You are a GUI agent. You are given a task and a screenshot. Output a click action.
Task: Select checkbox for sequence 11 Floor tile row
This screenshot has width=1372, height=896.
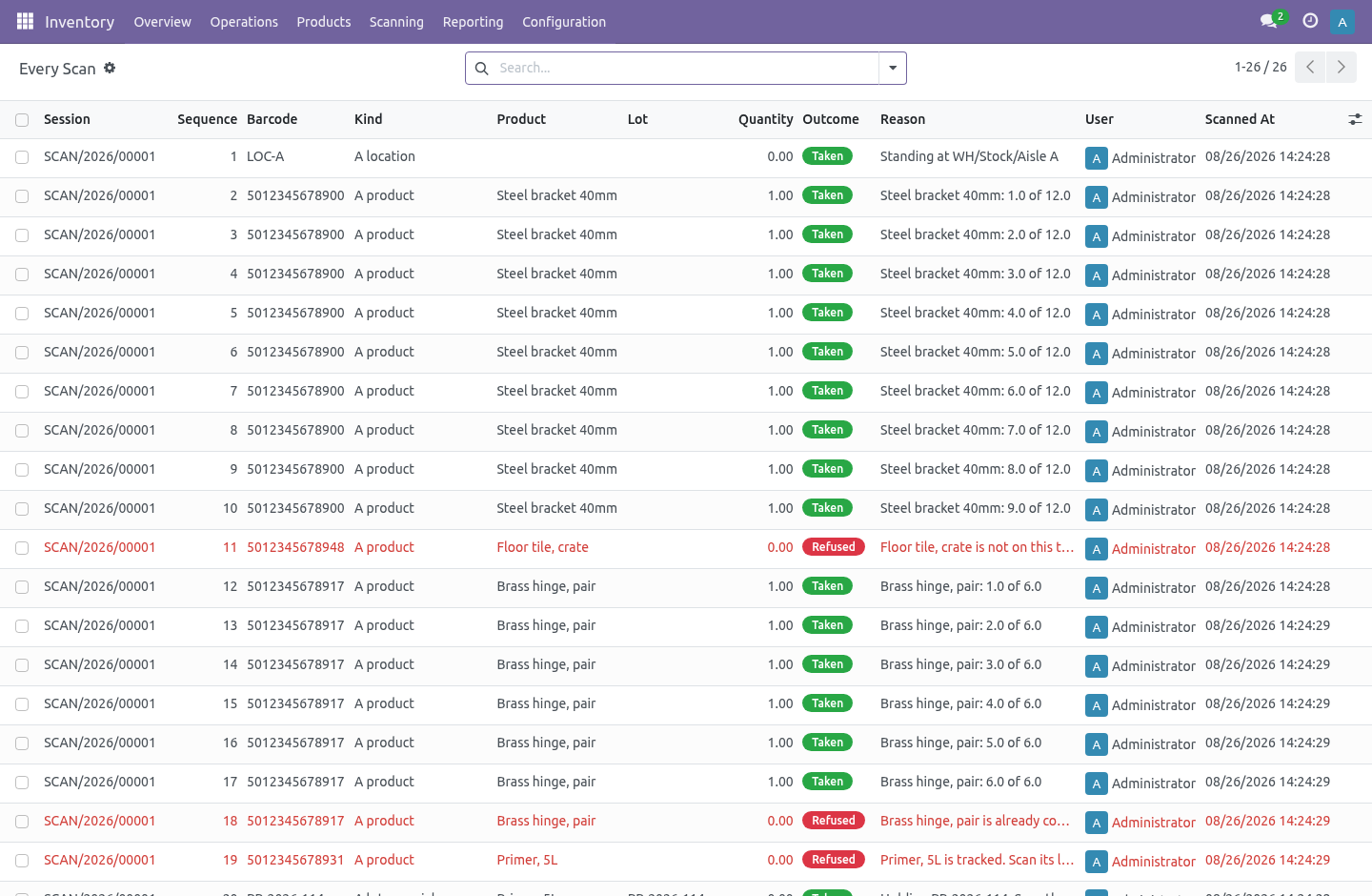22,548
